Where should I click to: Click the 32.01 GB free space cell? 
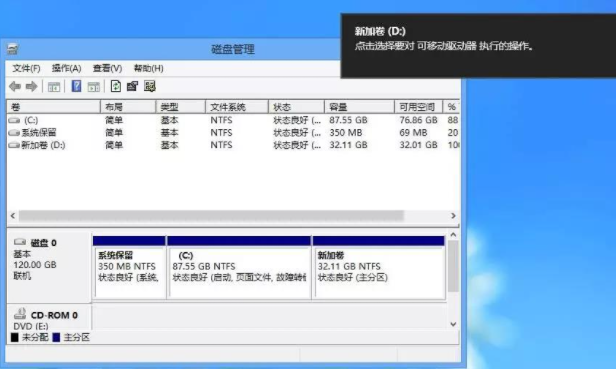click(x=418, y=145)
